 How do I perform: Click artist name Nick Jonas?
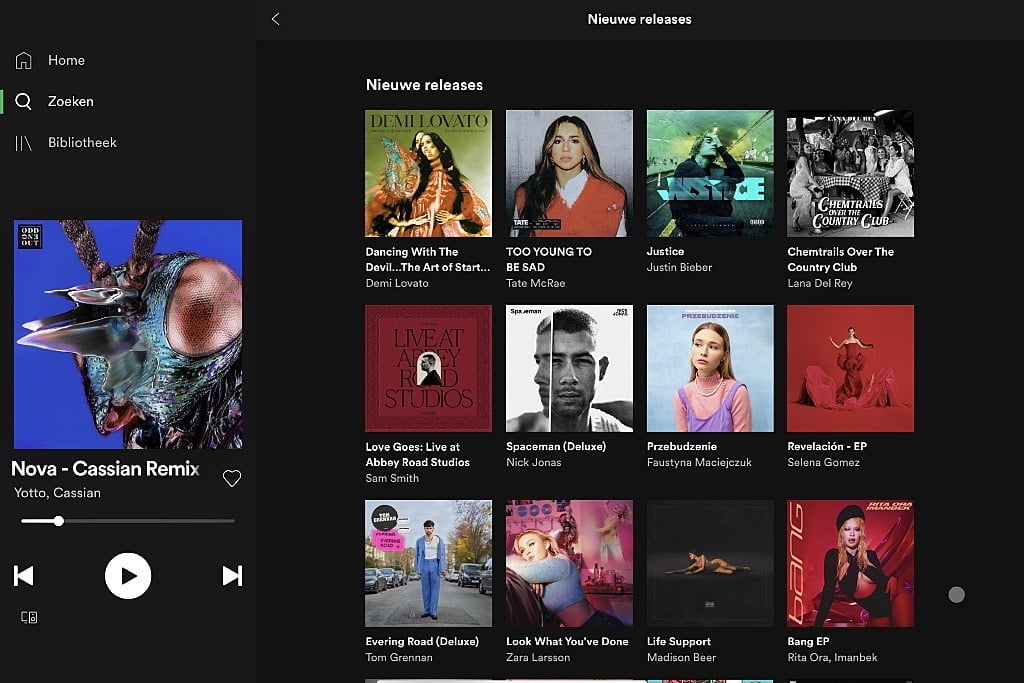tap(534, 462)
